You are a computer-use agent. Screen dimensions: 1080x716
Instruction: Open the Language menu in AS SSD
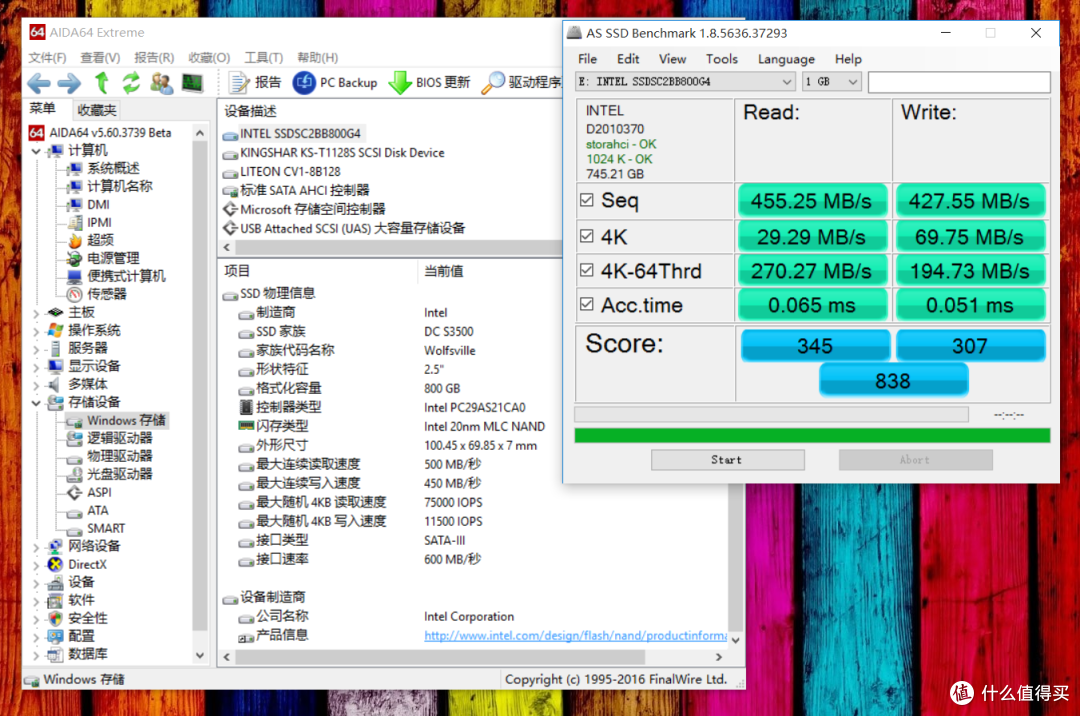click(x=786, y=59)
